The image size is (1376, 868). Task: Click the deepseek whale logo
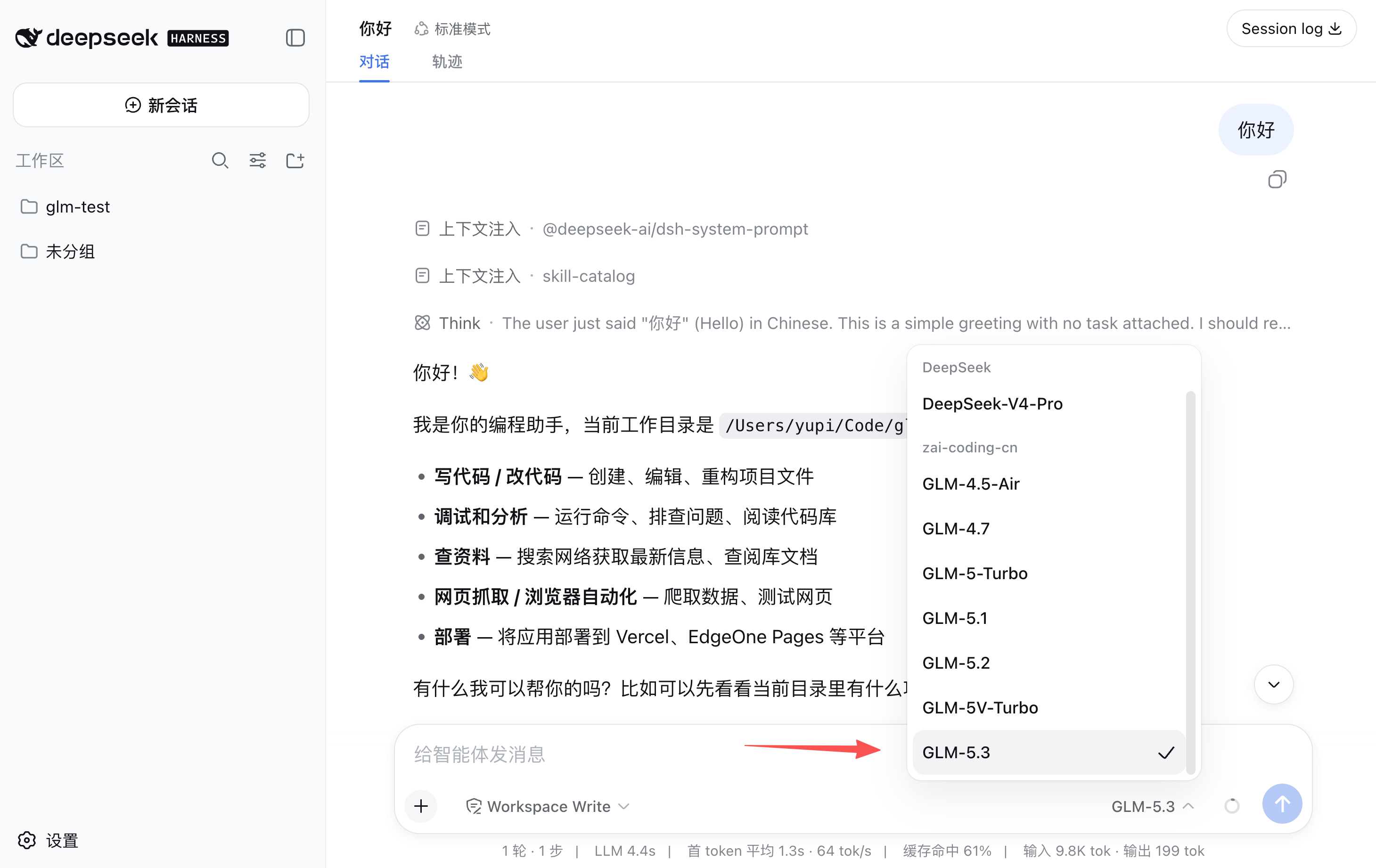(x=28, y=38)
